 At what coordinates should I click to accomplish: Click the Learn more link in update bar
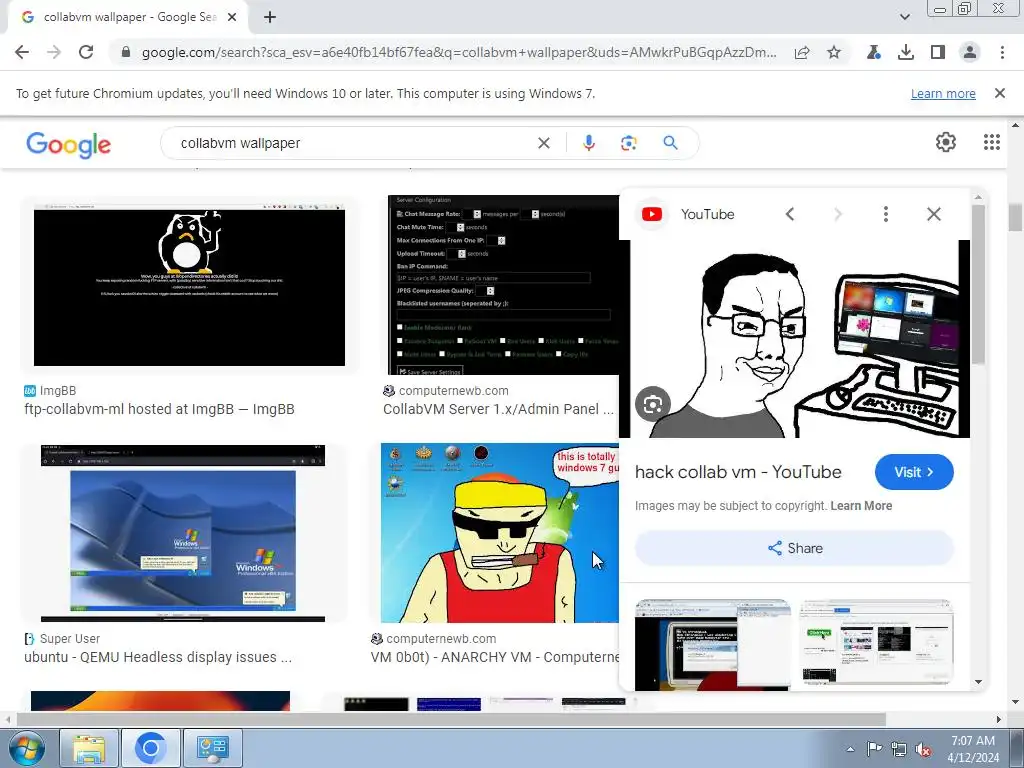click(943, 93)
